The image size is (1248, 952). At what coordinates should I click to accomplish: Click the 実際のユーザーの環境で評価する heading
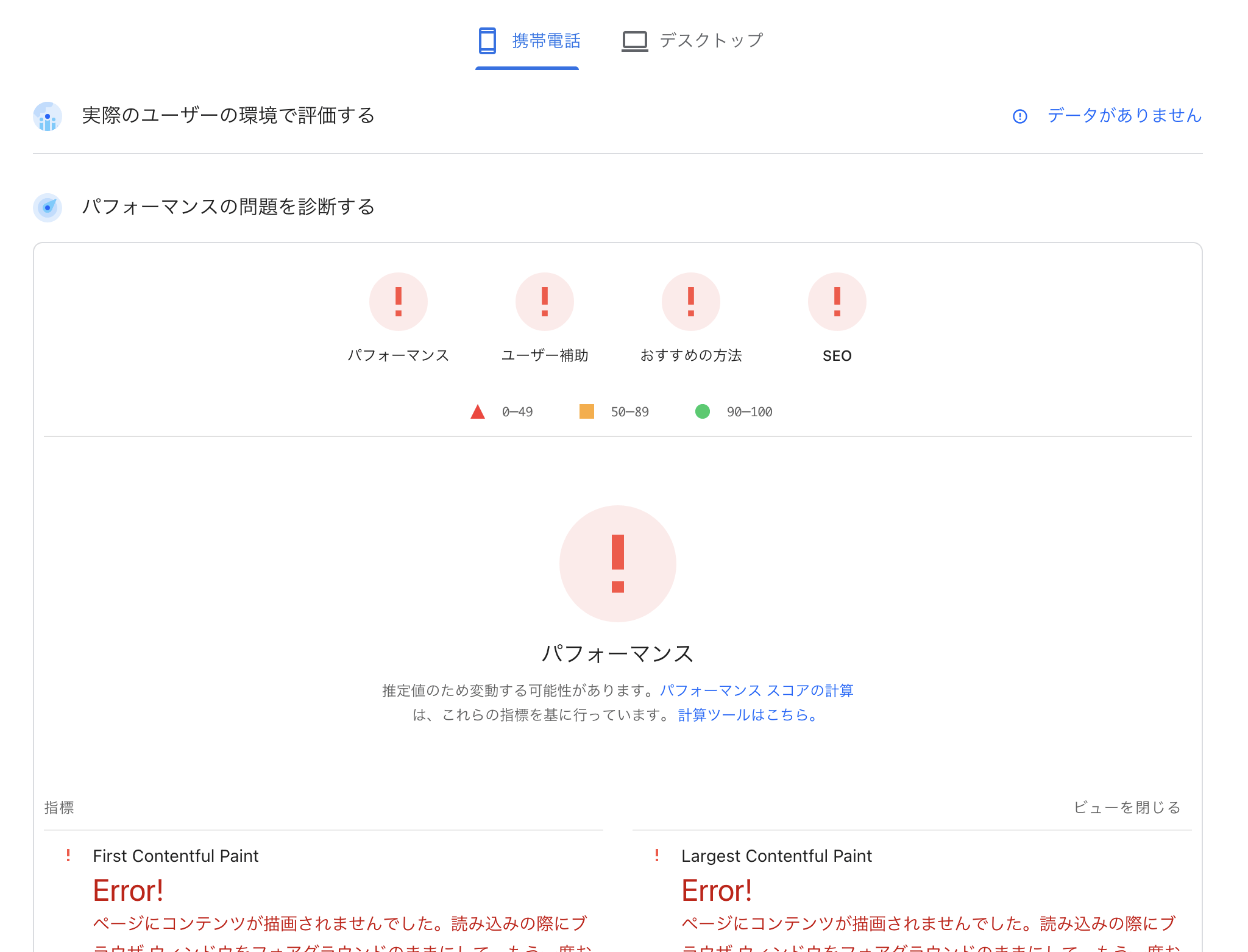[x=229, y=115]
